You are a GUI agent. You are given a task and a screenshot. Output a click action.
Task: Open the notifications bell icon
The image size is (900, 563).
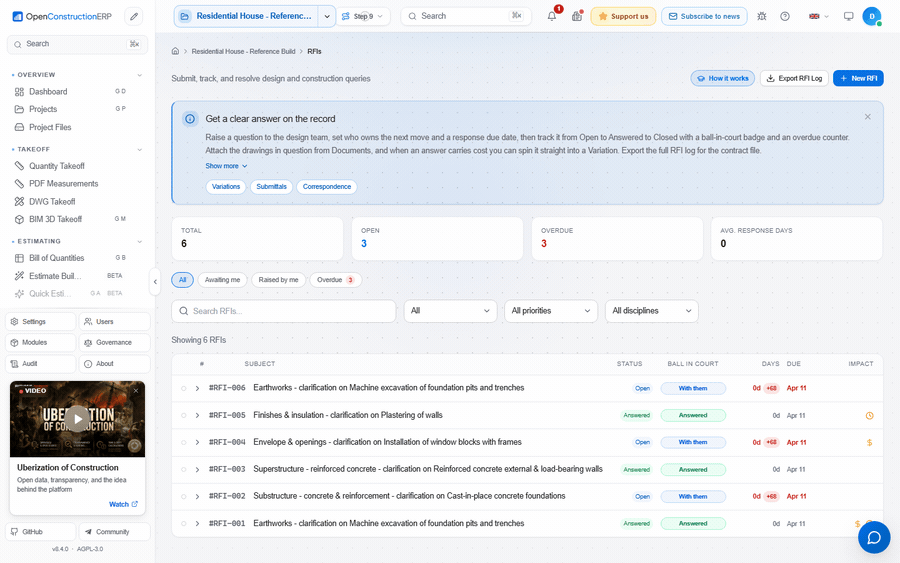tap(552, 16)
